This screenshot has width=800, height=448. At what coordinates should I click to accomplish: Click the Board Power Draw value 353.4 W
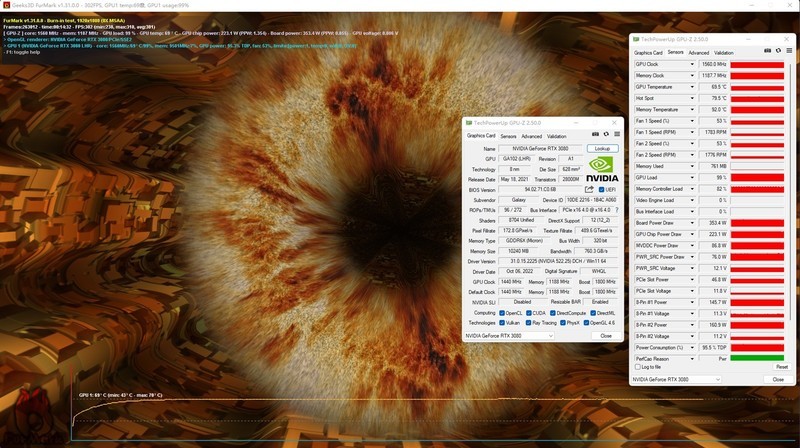click(x=713, y=223)
